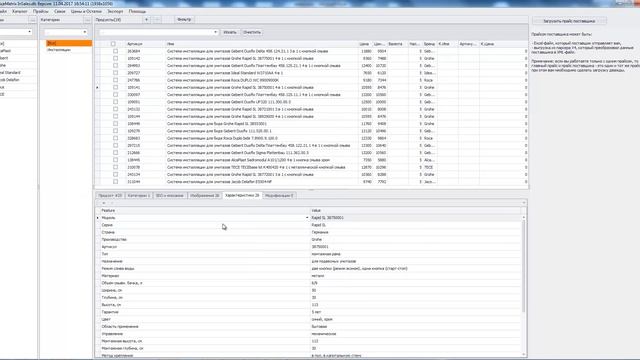
Task: Focus the product search input field
Action: pos(156,32)
